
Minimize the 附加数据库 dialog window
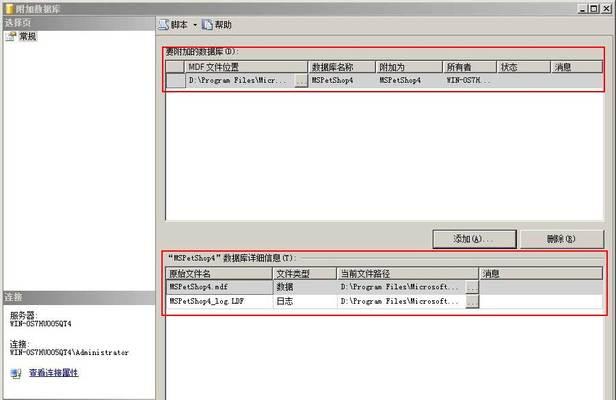(x=583, y=8)
